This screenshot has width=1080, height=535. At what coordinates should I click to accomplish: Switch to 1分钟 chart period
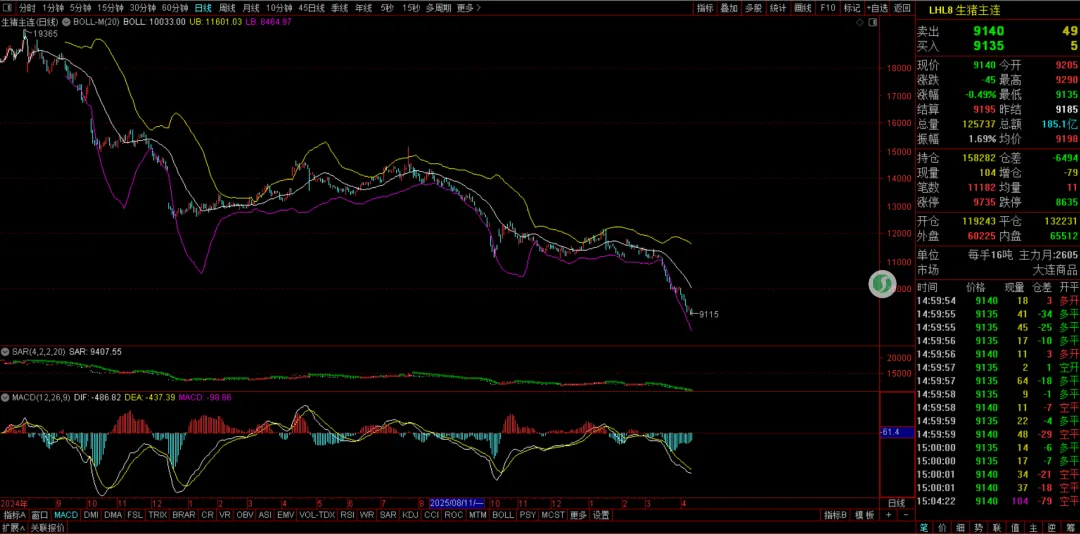pyautogui.click(x=53, y=8)
